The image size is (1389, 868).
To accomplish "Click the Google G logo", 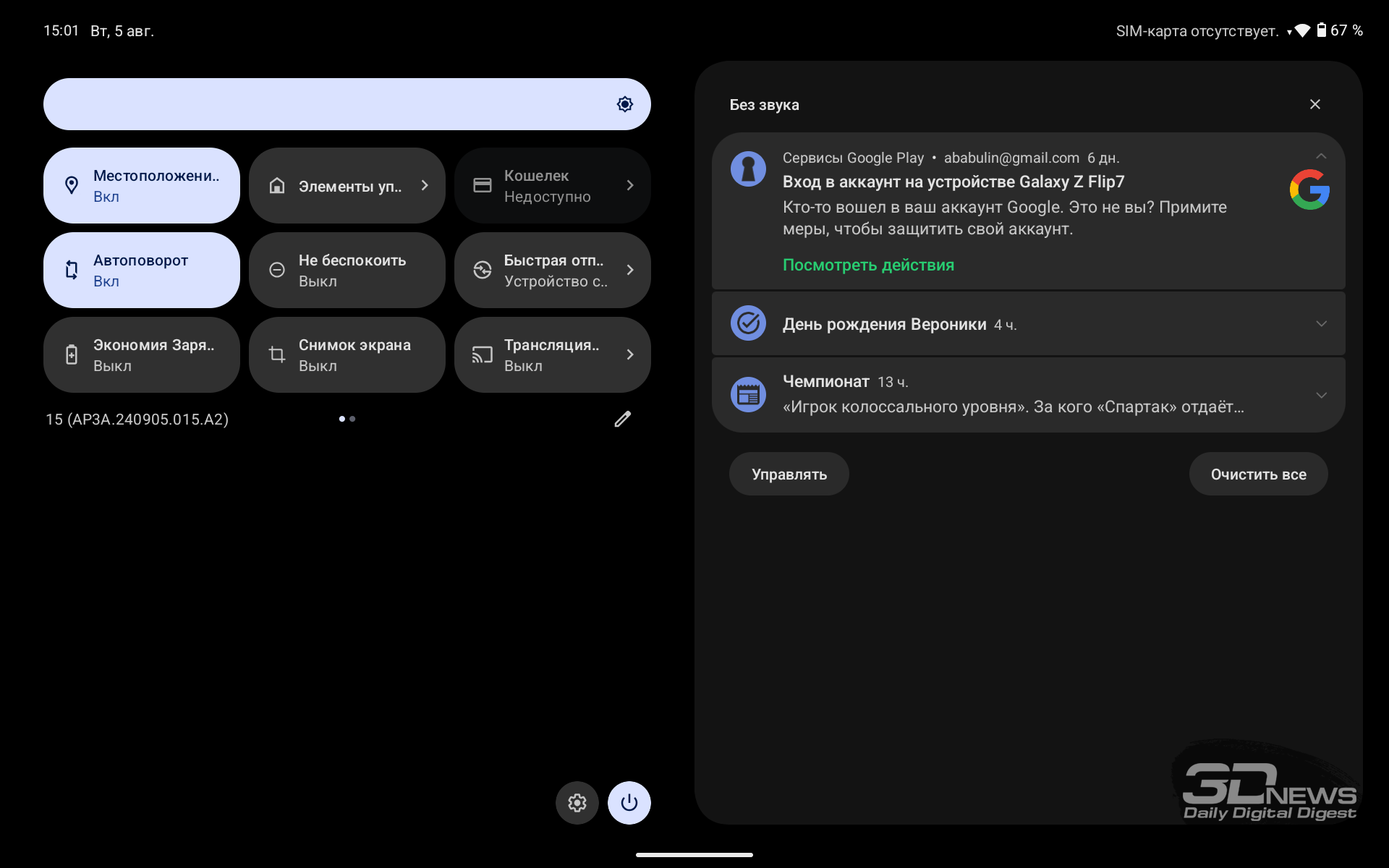I will [x=1309, y=190].
